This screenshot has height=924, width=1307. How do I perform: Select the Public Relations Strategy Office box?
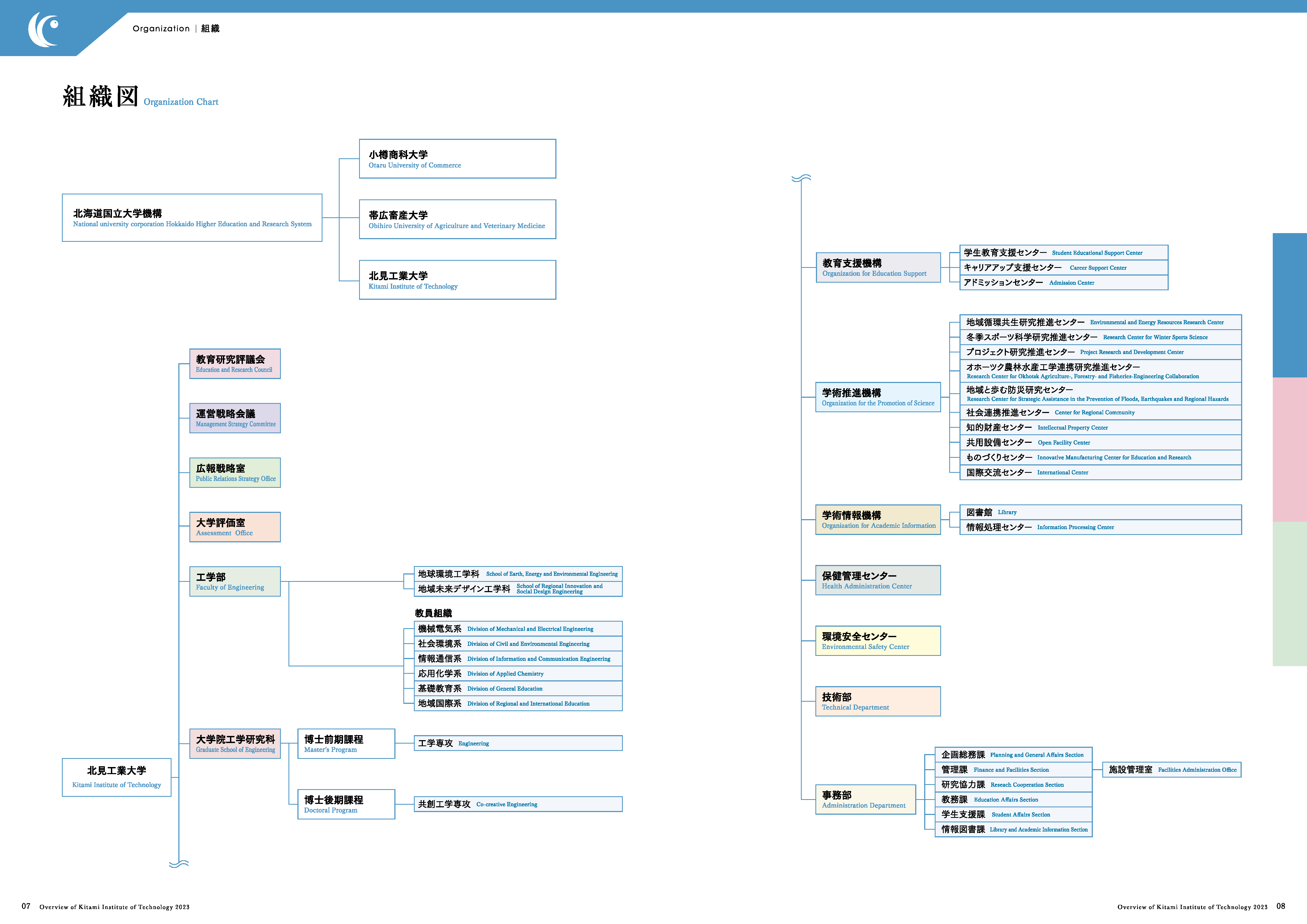coord(234,473)
